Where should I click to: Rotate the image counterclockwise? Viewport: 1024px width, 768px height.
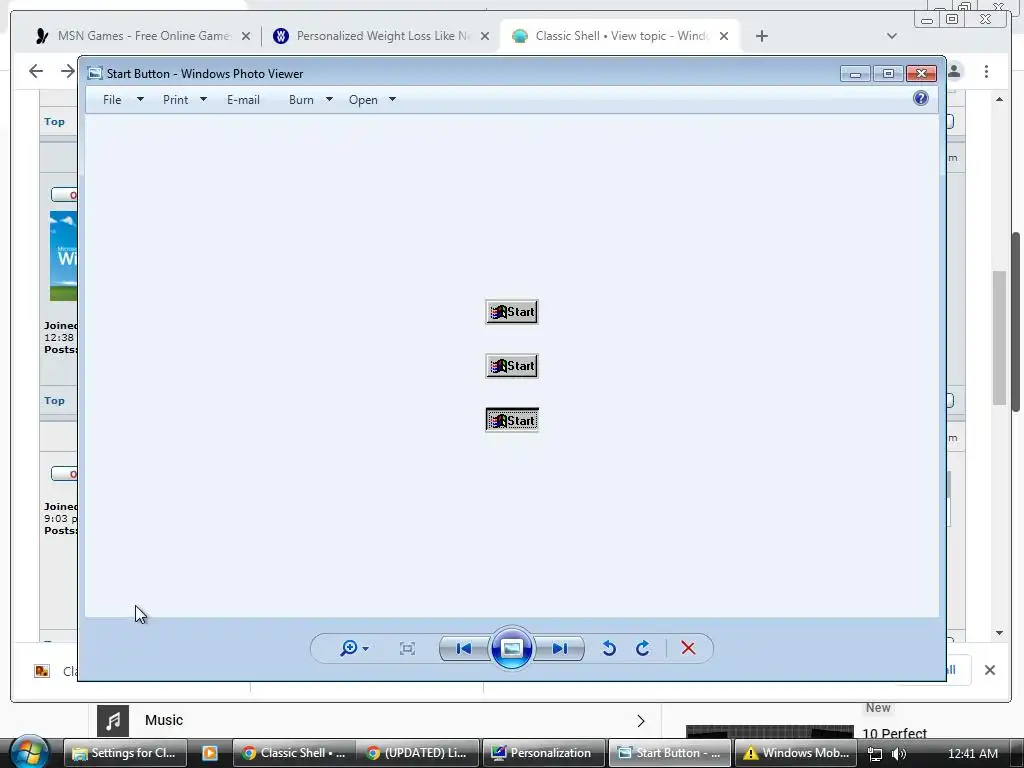click(609, 648)
